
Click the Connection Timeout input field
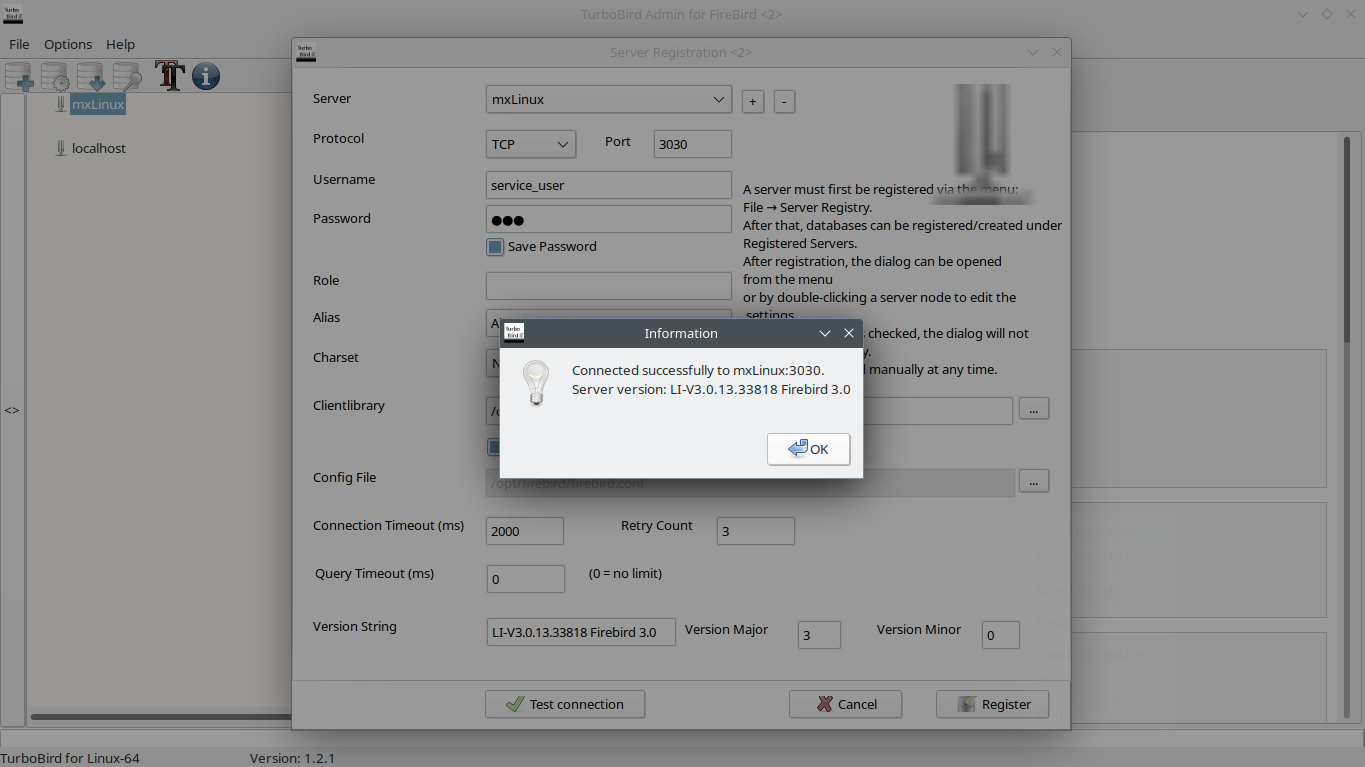[524, 531]
